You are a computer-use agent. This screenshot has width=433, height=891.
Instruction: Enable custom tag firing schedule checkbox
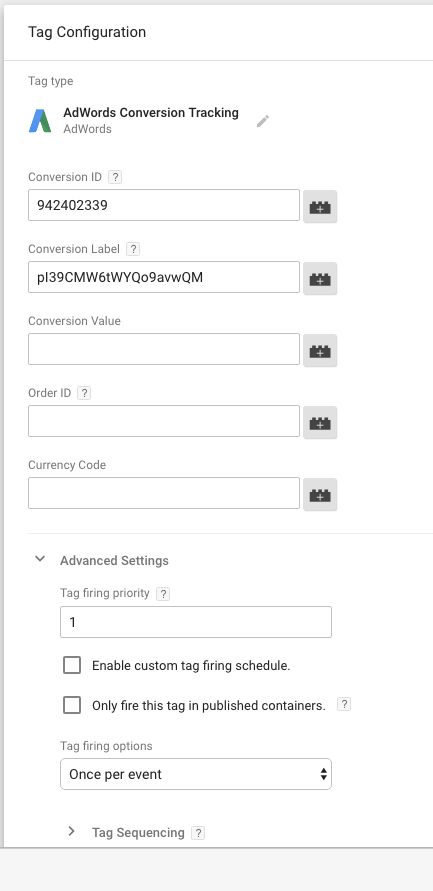point(72,665)
